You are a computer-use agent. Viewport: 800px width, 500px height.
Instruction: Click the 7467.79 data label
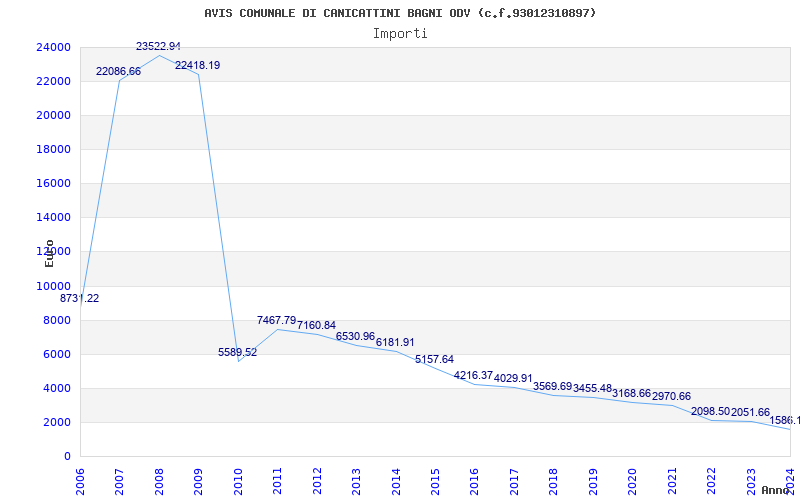coord(277,320)
